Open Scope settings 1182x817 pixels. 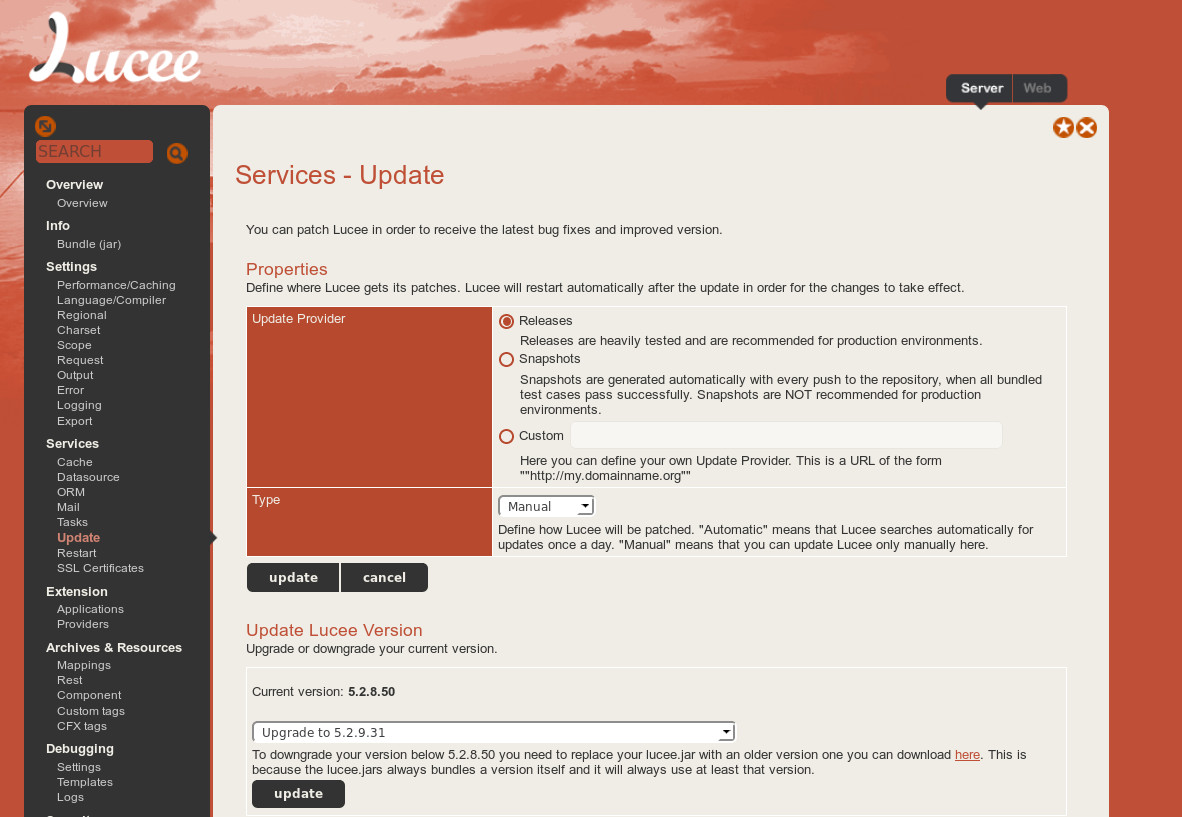coord(74,345)
